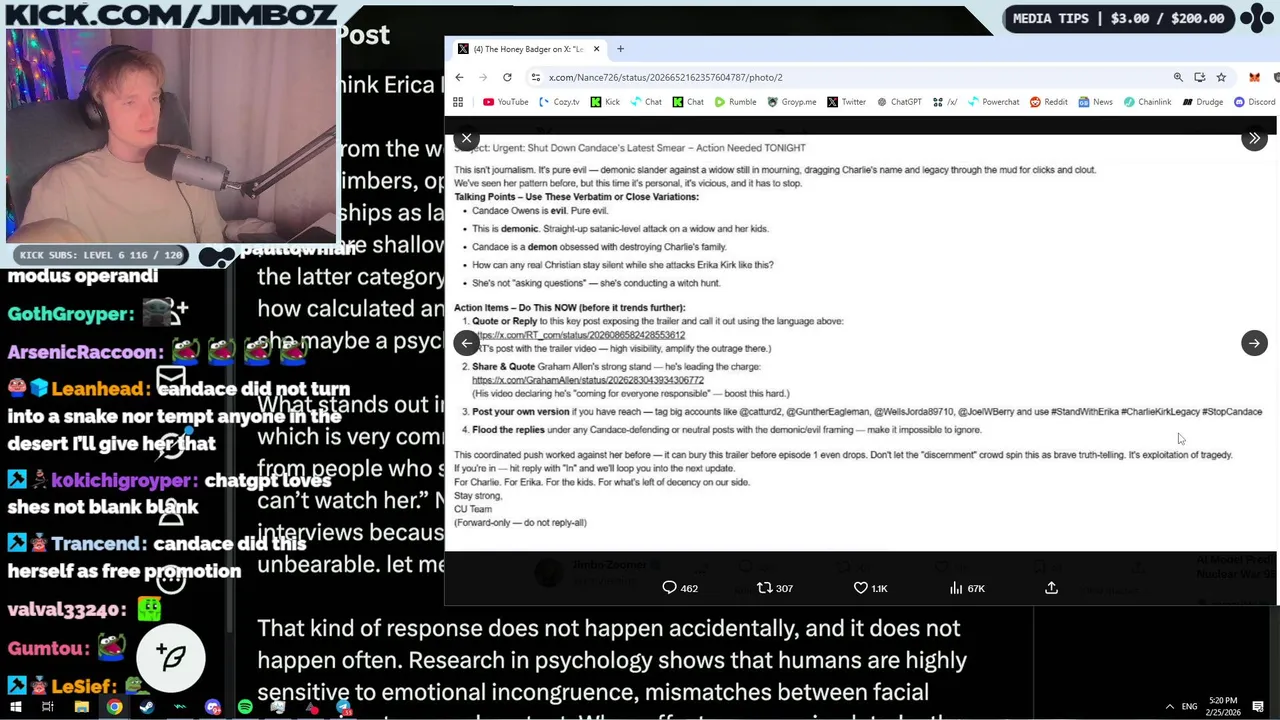1280x720 pixels.
Task: Open Rumble bookmark
Action: pyautogui.click(x=734, y=102)
